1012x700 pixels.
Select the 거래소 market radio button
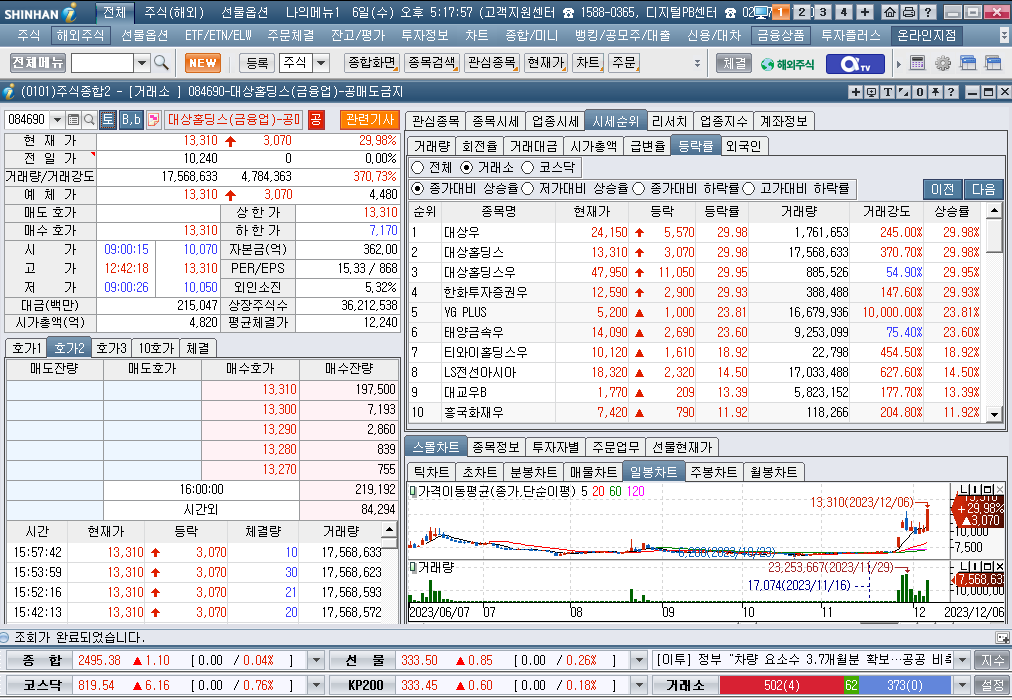click(467, 168)
